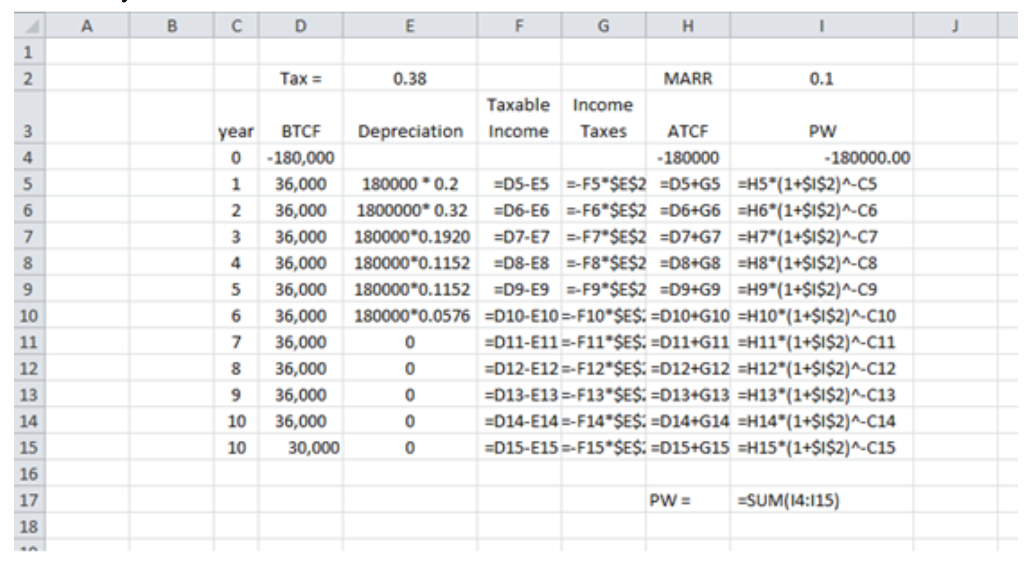
Task: Select cell 1800000* 0.32
Action: pos(409,210)
